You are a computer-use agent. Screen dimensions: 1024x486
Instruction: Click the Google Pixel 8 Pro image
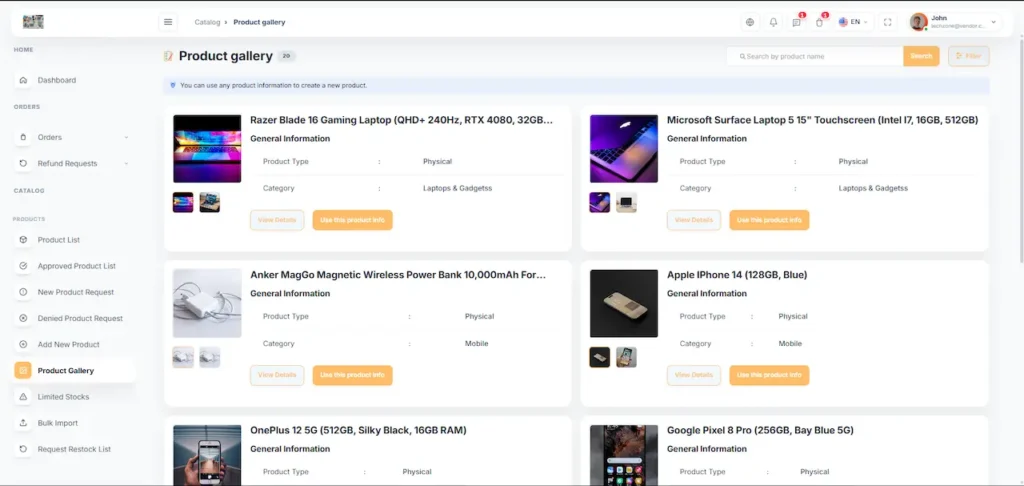(624, 455)
